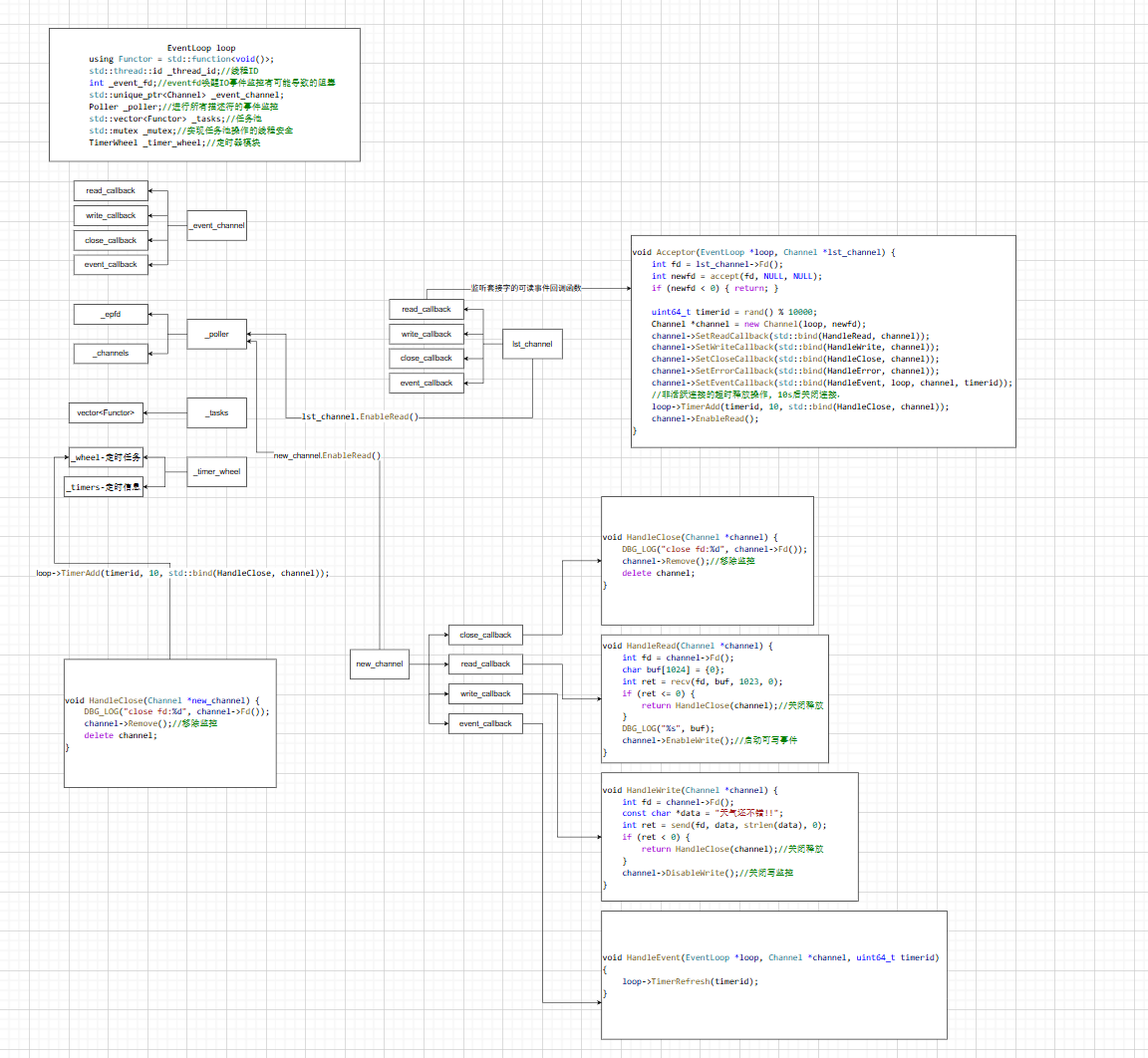
Task: Click the _timer_wheel node
Action: coord(217,471)
